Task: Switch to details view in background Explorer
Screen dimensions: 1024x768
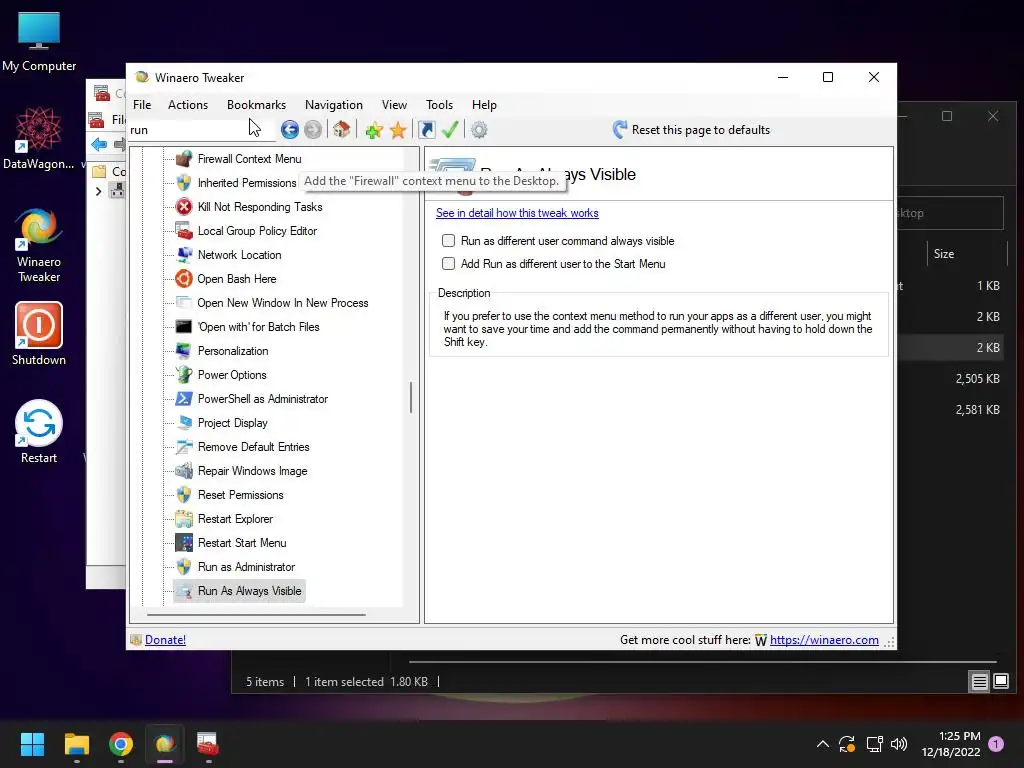Action: tap(979, 682)
